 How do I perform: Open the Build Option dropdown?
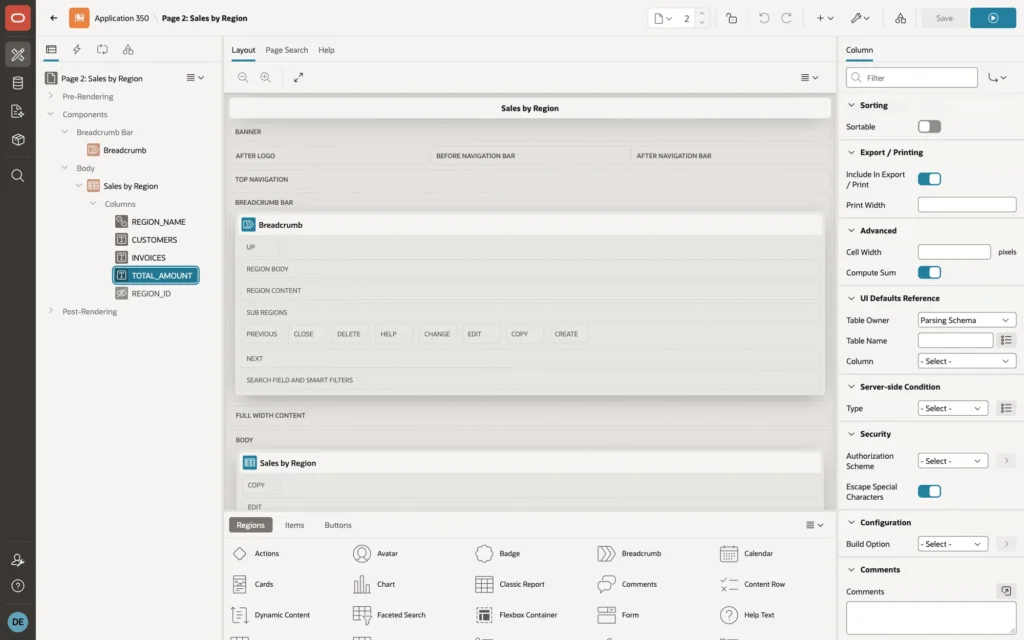(x=952, y=544)
